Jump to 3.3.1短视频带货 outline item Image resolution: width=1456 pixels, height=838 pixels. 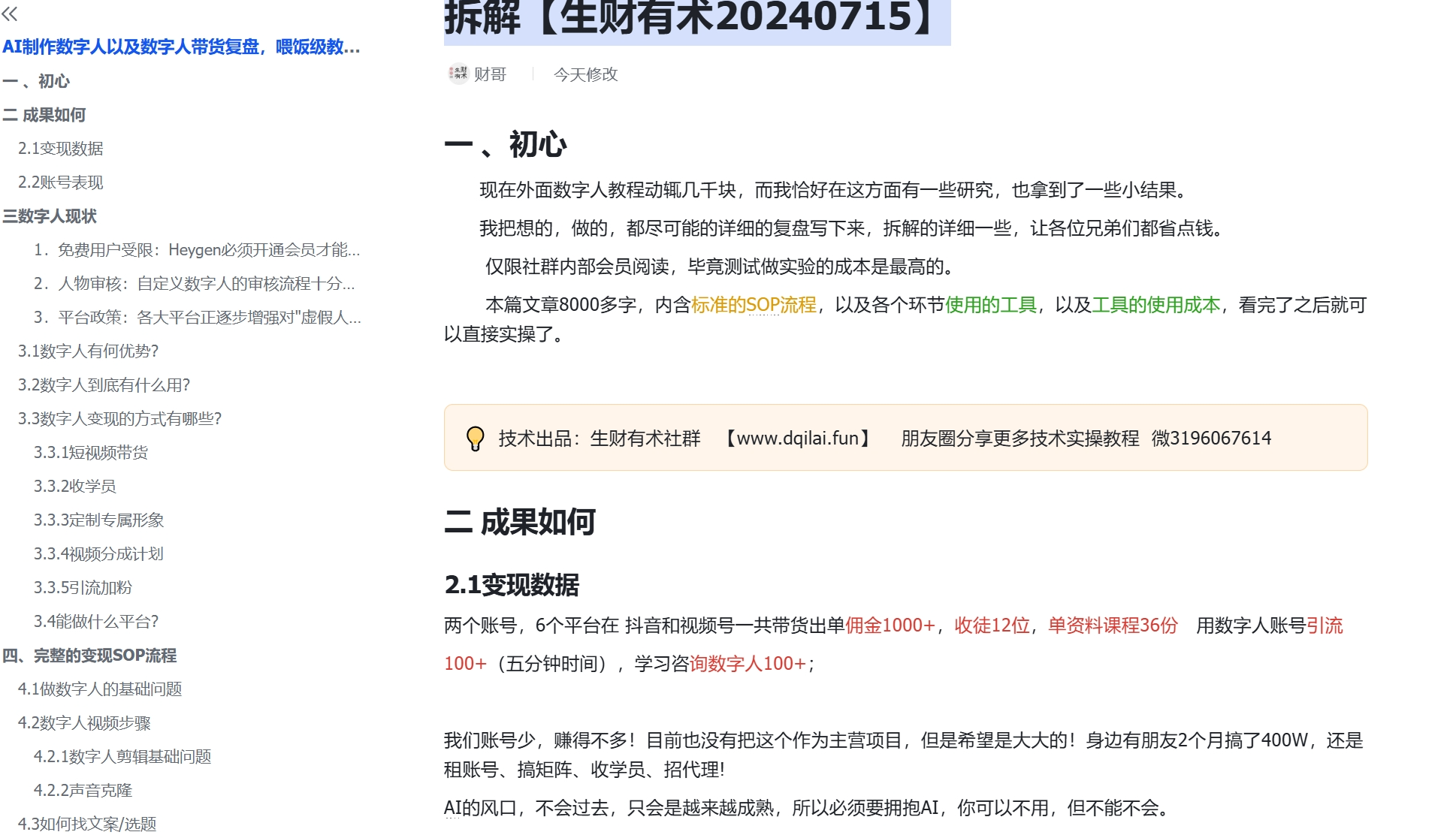[91, 453]
